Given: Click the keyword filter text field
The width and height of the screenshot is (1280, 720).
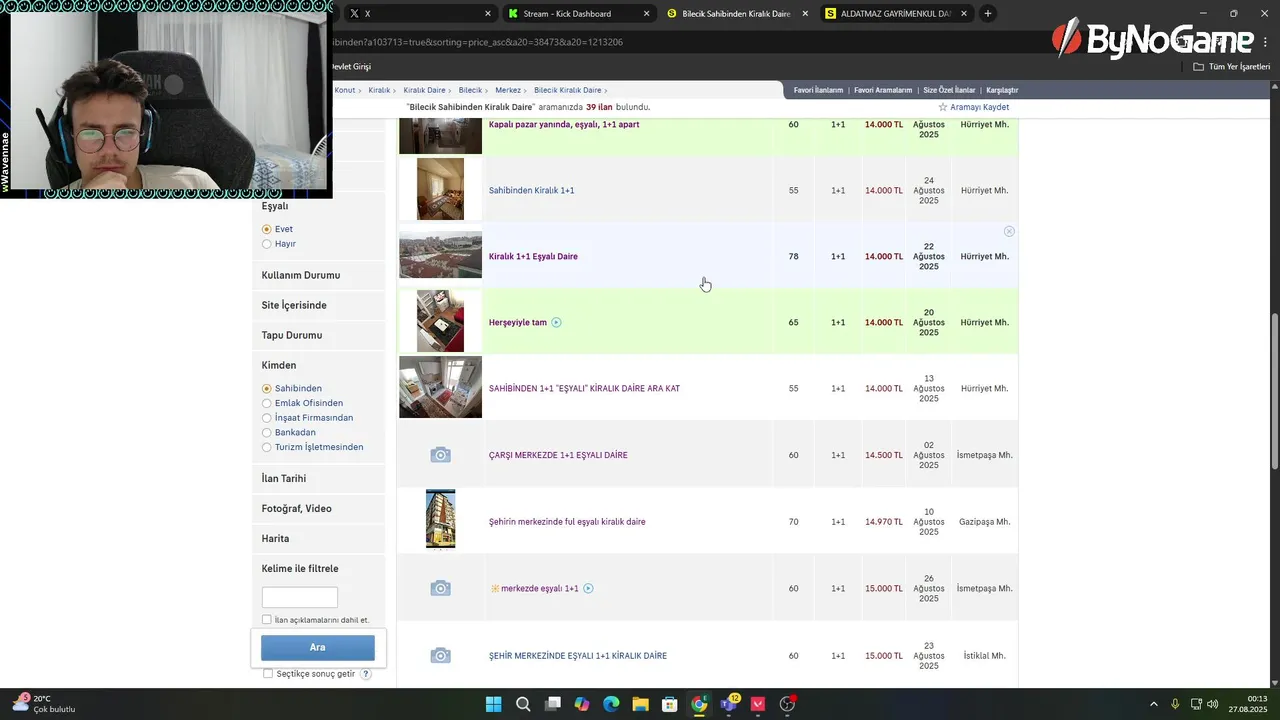Looking at the screenshot, I should coord(300,597).
